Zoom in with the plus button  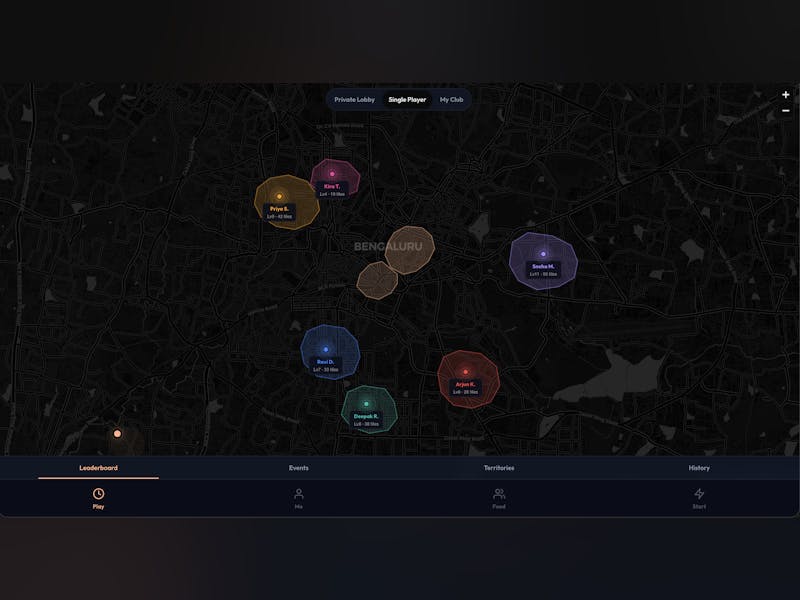click(786, 95)
